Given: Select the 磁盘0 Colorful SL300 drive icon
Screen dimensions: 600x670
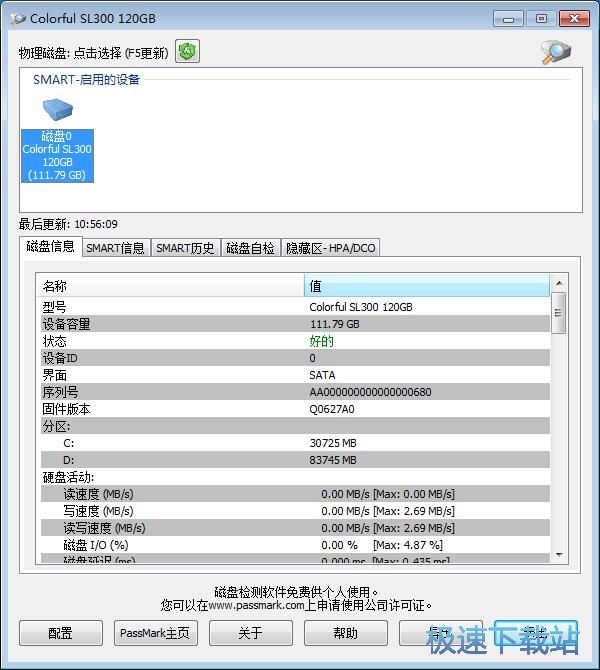Looking at the screenshot, I should [x=58, y=141].
